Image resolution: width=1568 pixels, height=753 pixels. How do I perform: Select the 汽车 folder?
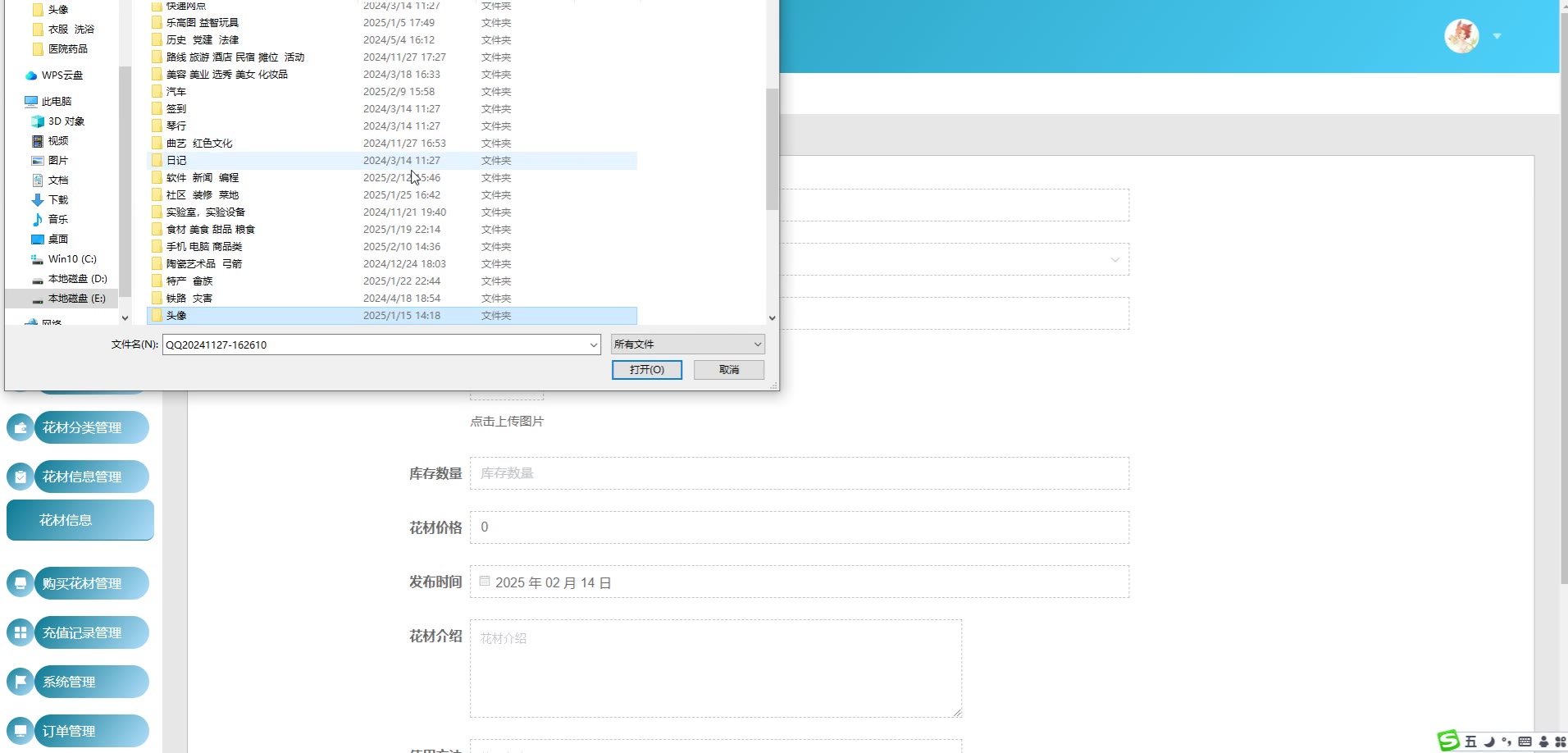[392, 92]
